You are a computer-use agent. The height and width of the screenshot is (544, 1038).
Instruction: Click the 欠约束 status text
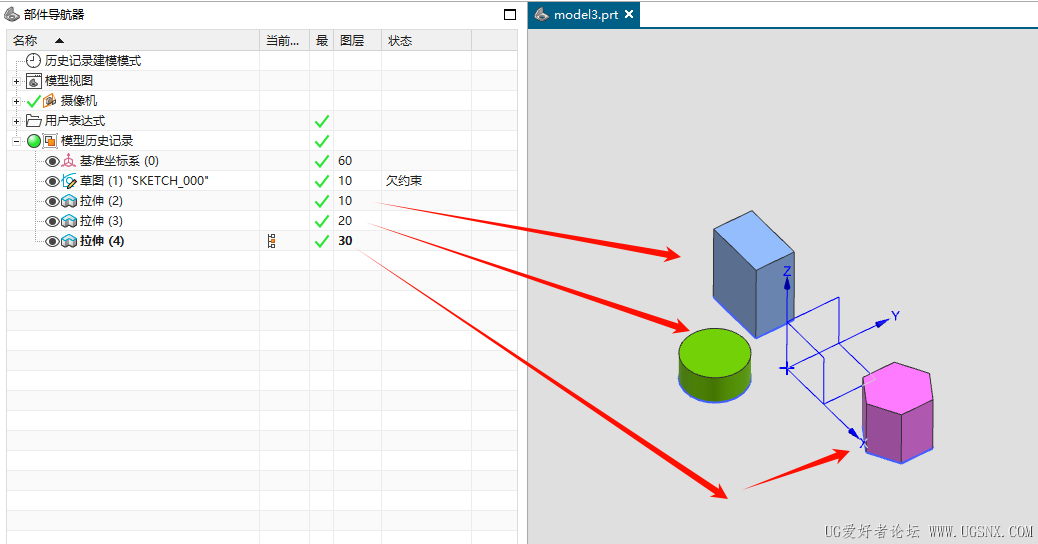[x=404, y=181]
